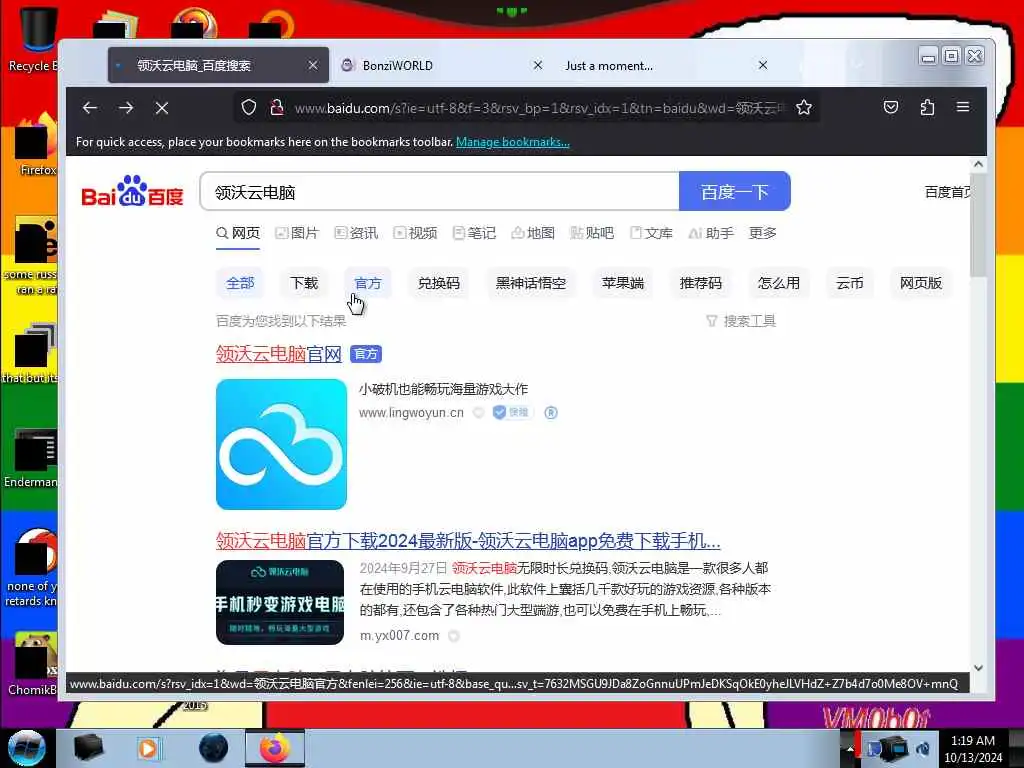Open the Firefox hamburger menu
This screenshot has width=1024, height=768.
[x=963, y=107]
